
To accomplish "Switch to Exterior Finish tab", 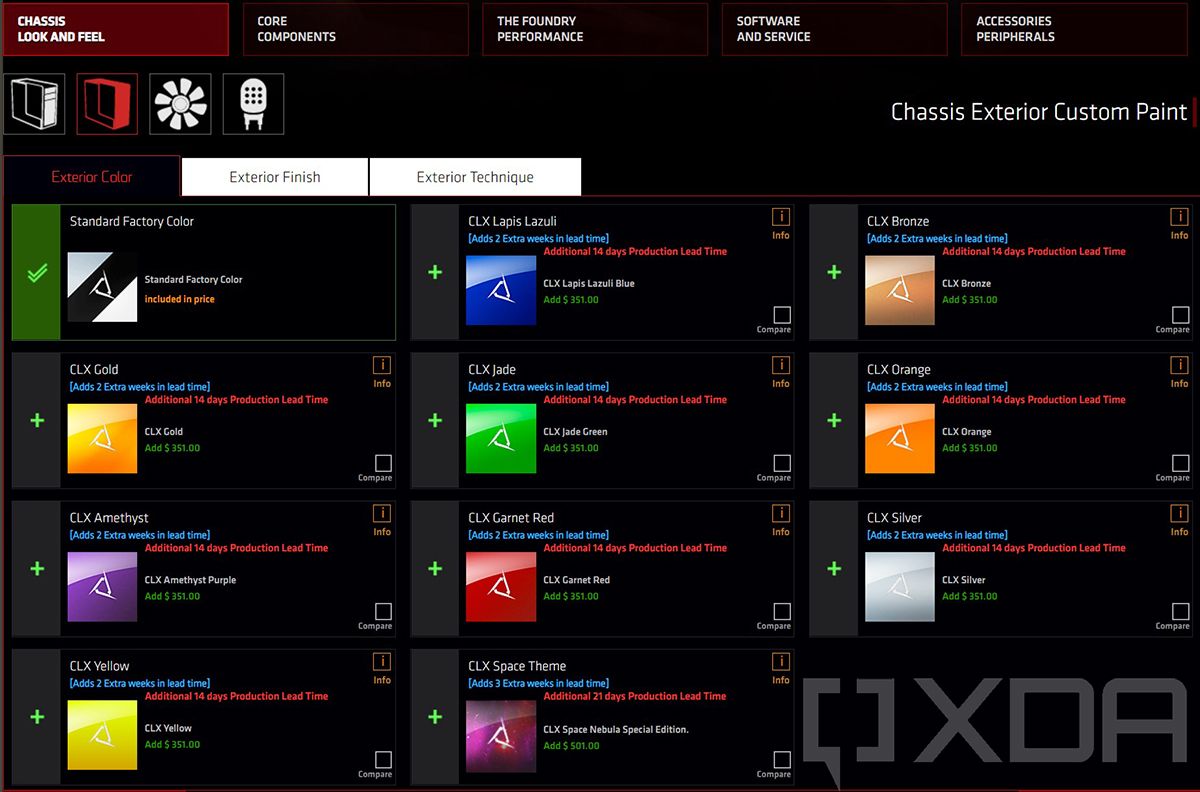I will pos(275,177).
